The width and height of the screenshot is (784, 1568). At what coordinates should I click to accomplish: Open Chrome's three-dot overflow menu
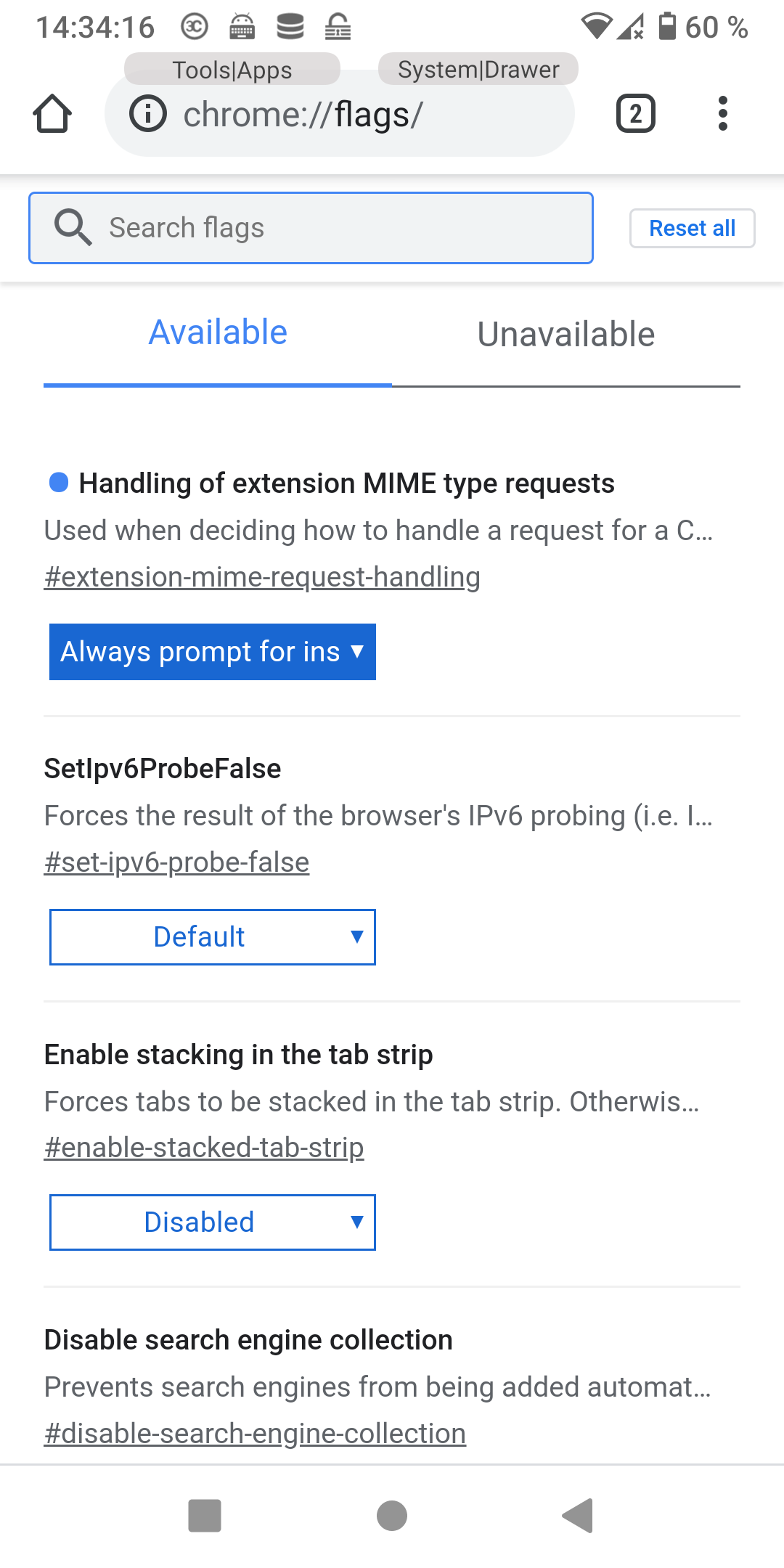click(x=723, y=113)
